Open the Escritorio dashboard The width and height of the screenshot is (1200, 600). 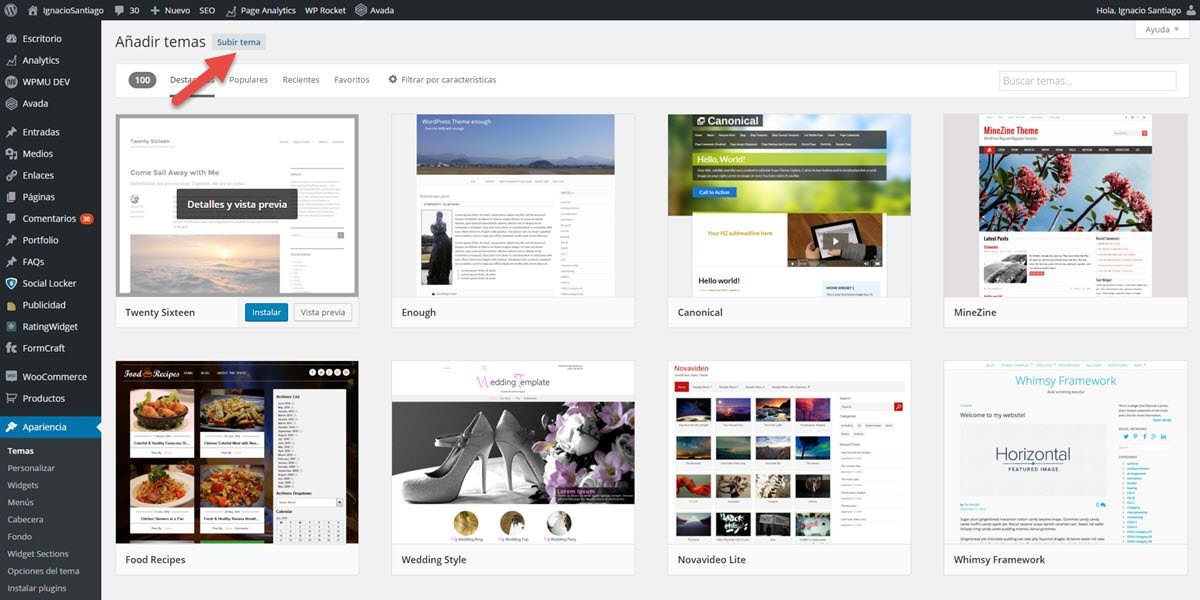pos(42,38)
